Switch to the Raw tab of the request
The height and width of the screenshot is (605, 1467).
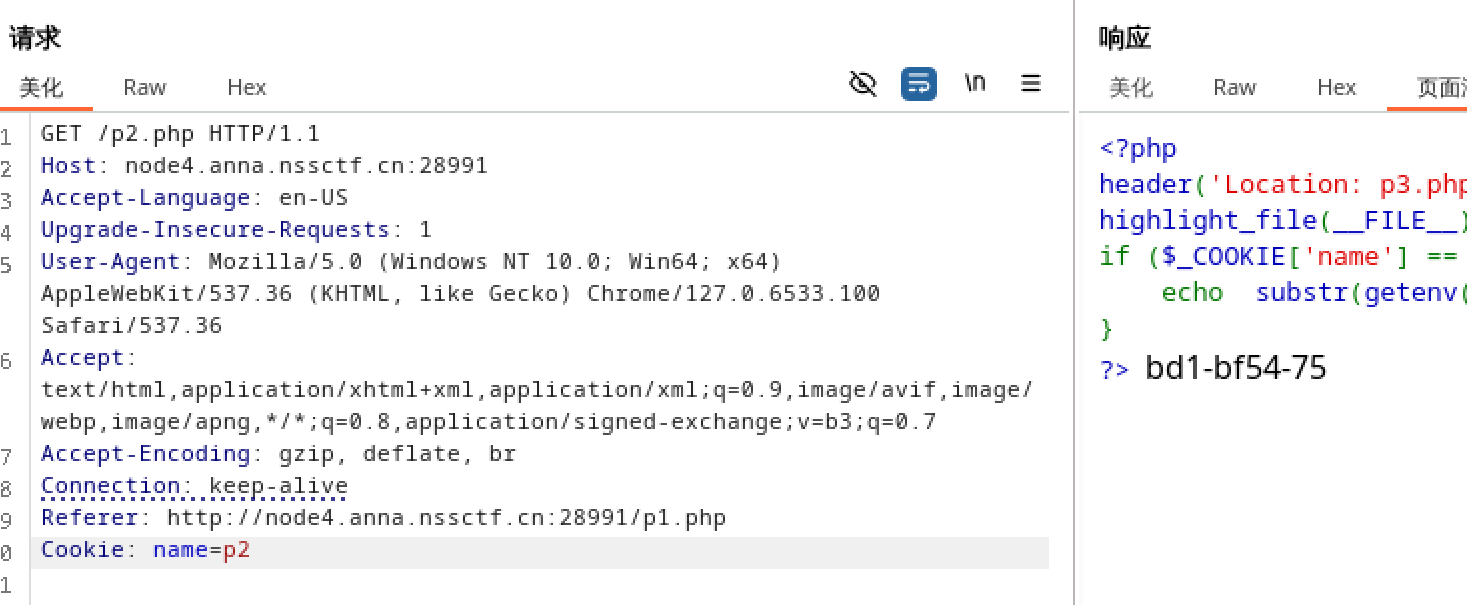click(x=144, y=87)
